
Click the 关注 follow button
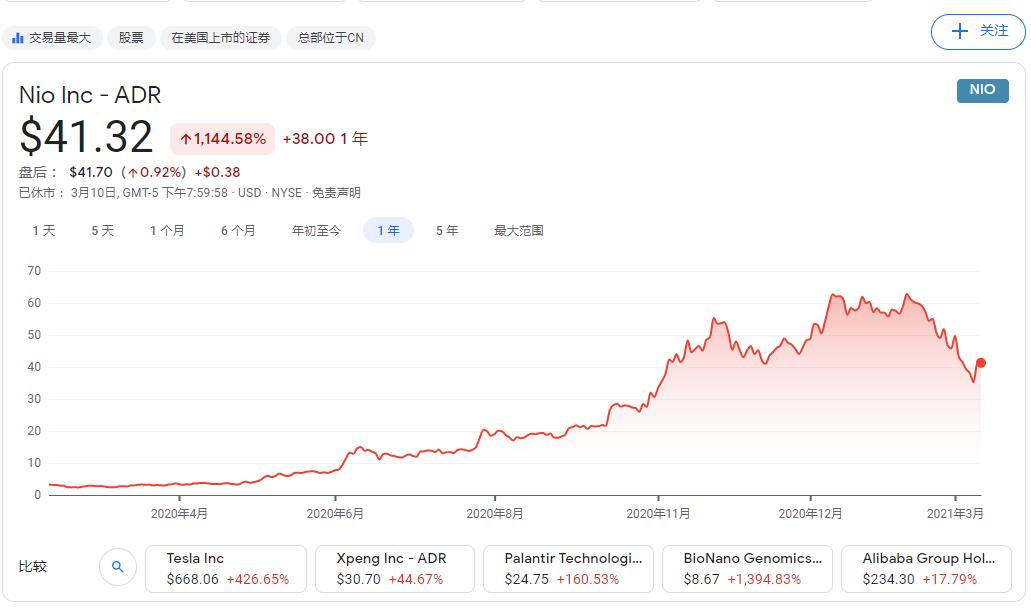(977, 32)
